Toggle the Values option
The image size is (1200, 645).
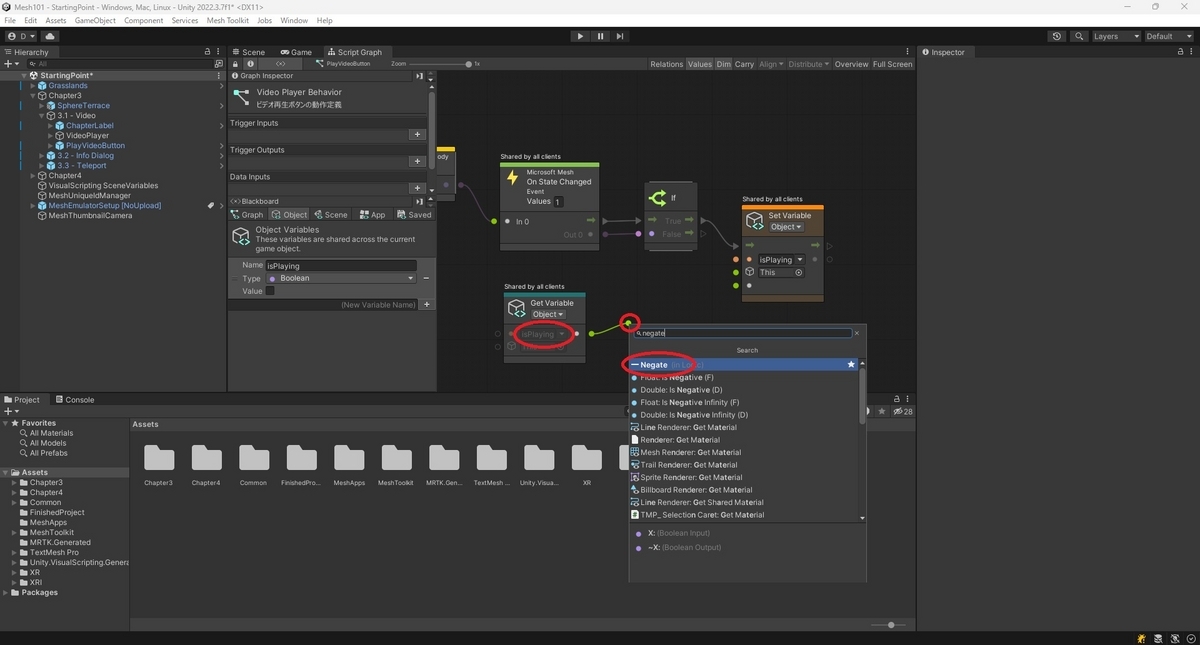700,64
